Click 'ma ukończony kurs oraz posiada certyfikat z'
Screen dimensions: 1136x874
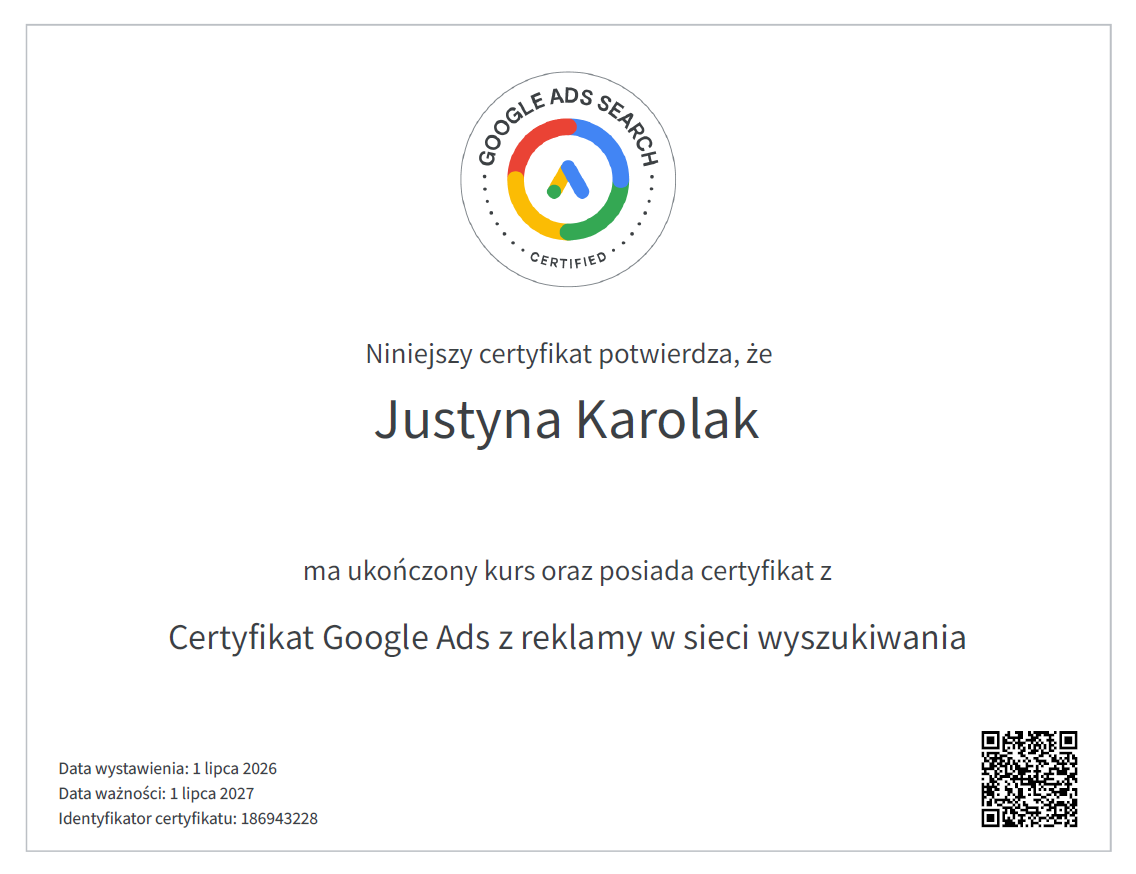pos(567,571)
